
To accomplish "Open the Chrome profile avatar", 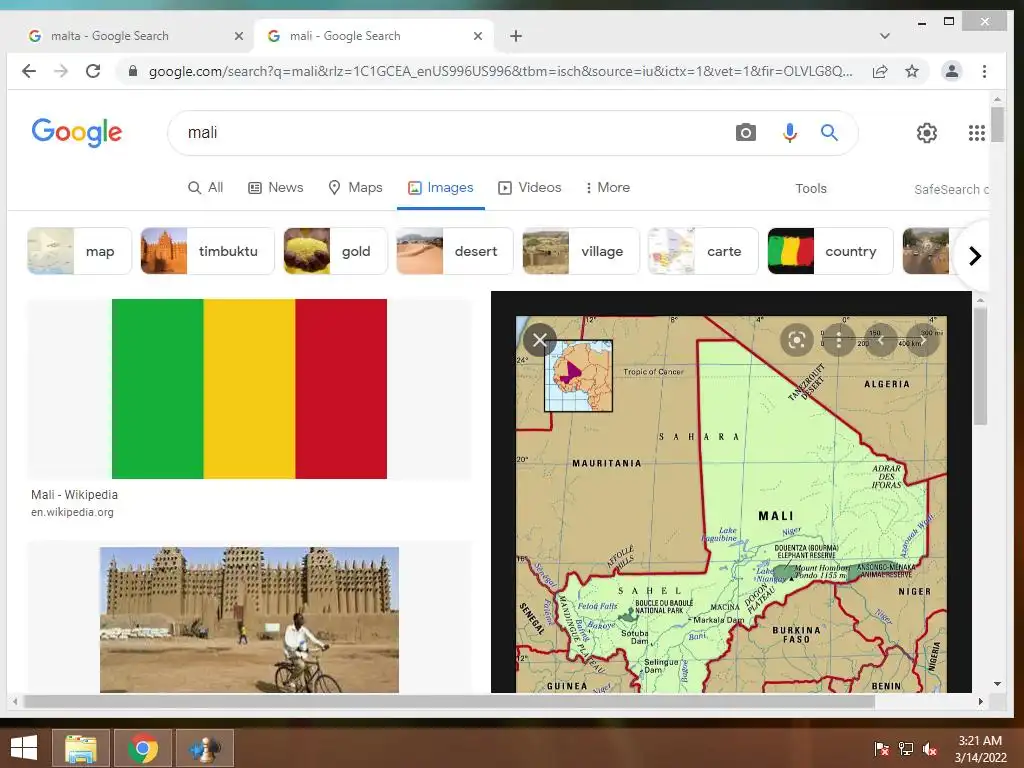I will point(952,71).
